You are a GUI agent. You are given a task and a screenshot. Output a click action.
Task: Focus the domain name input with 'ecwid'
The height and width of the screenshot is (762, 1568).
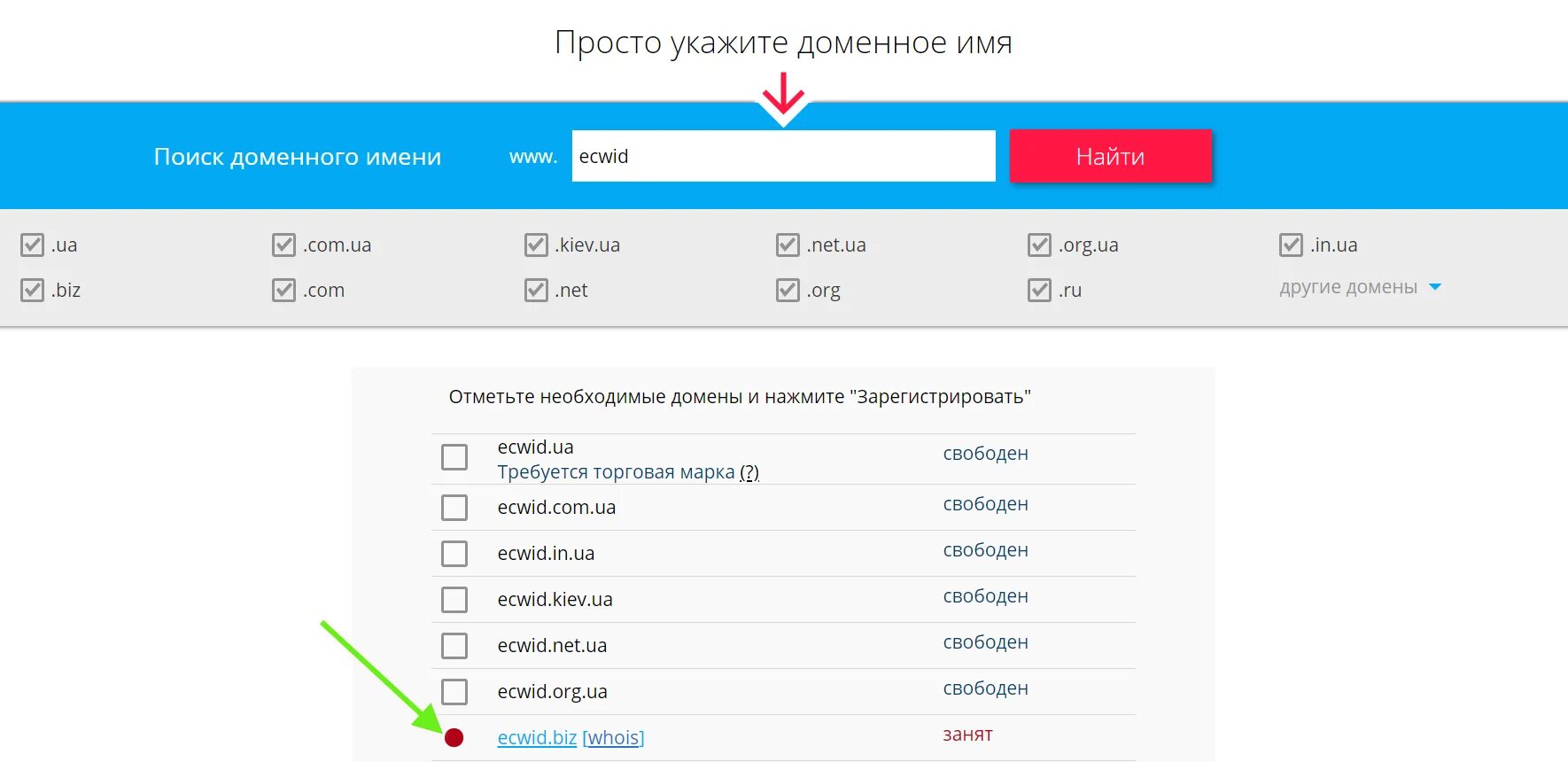[x=783, y=156]
